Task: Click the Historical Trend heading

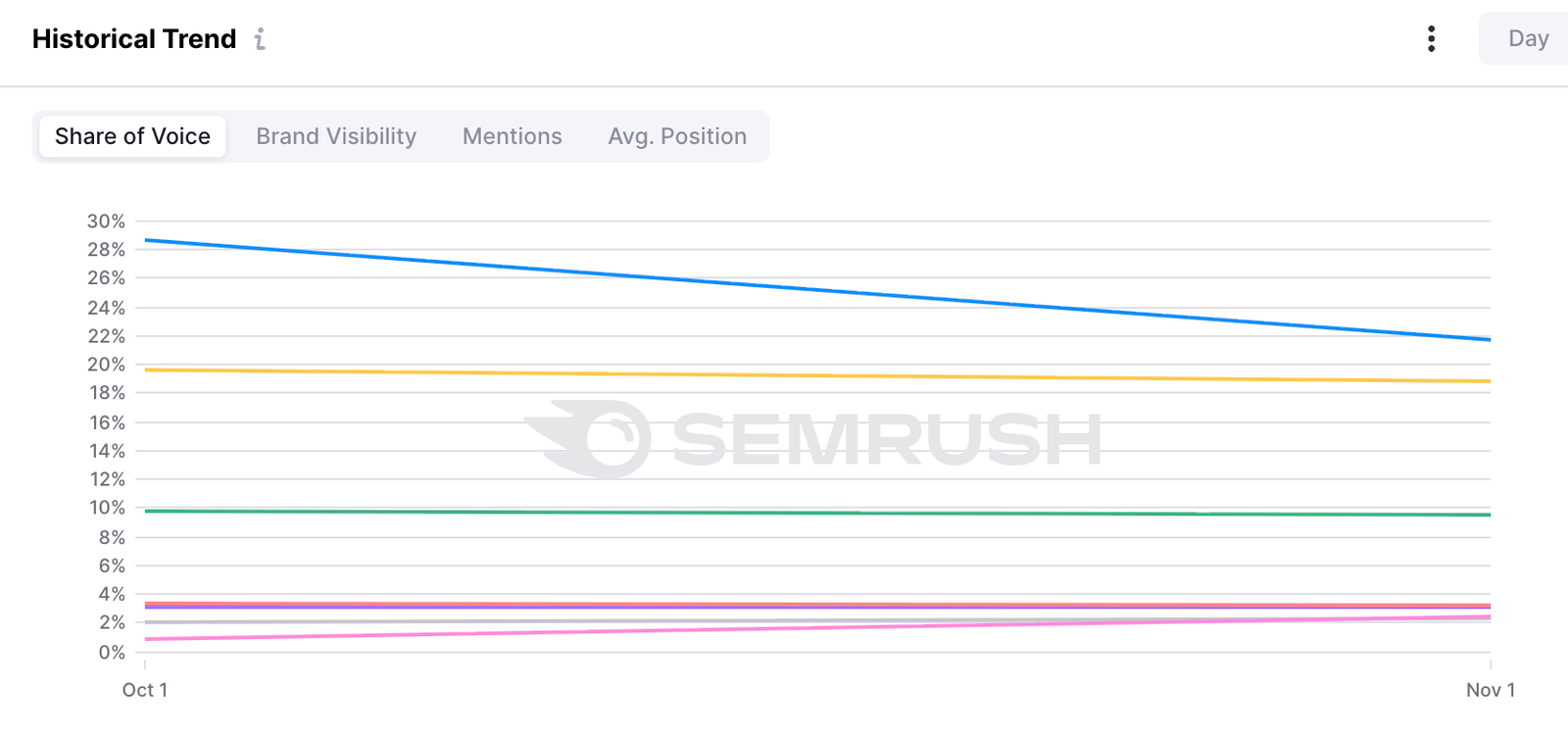Action: click(x=133, y=38)
